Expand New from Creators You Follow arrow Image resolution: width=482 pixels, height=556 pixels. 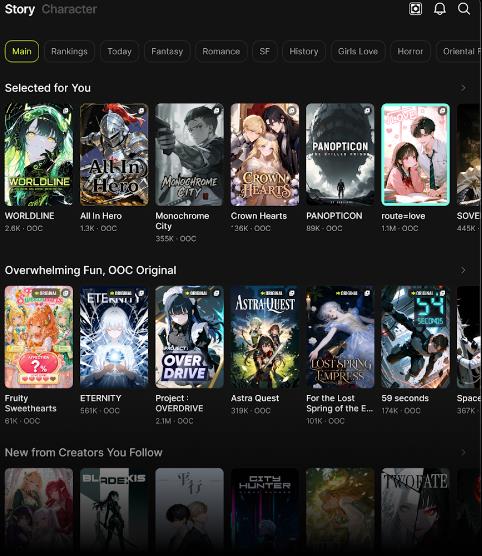(x=463, y=452)
